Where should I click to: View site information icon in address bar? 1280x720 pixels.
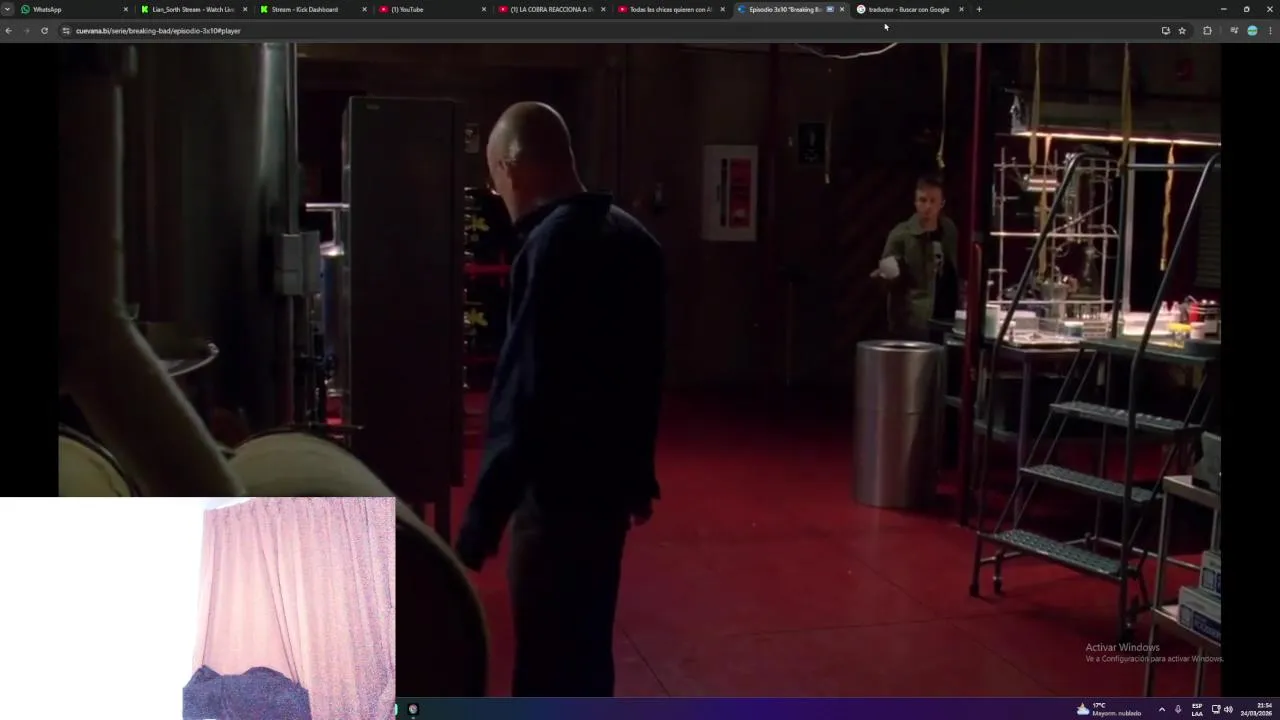click(x=66, y=31)
